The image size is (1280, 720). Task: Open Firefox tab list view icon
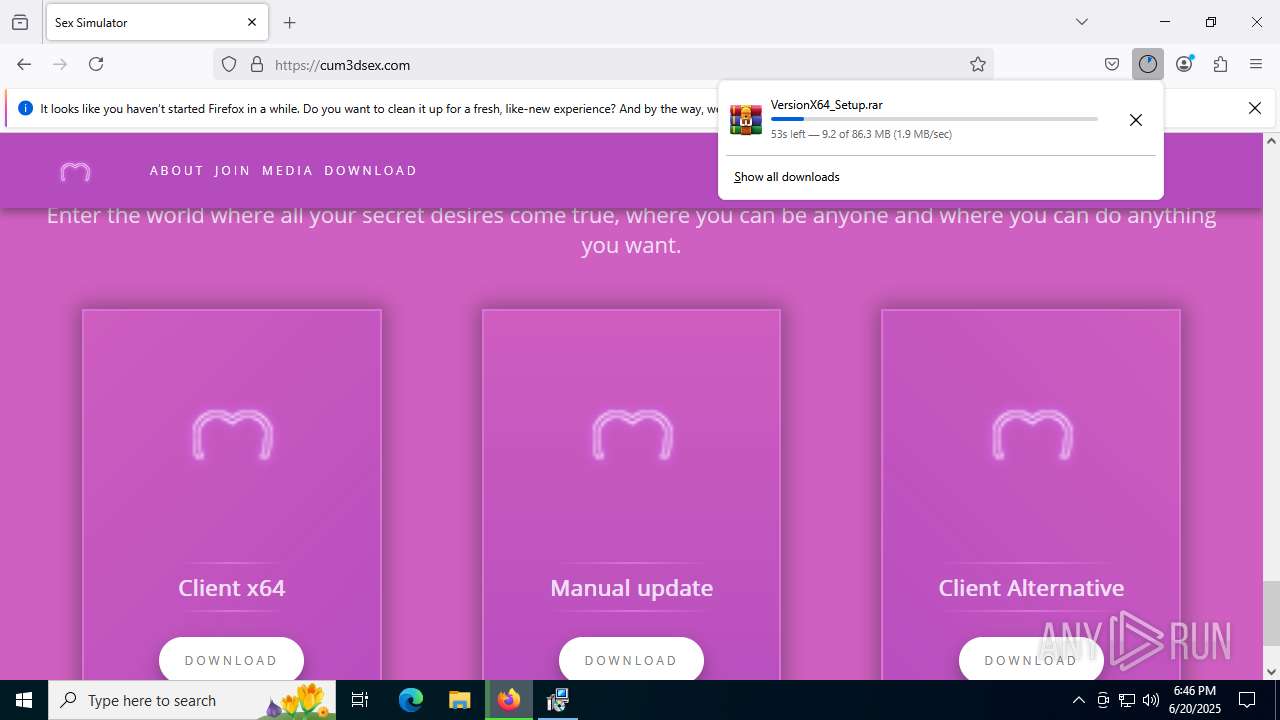click(20, 22)
